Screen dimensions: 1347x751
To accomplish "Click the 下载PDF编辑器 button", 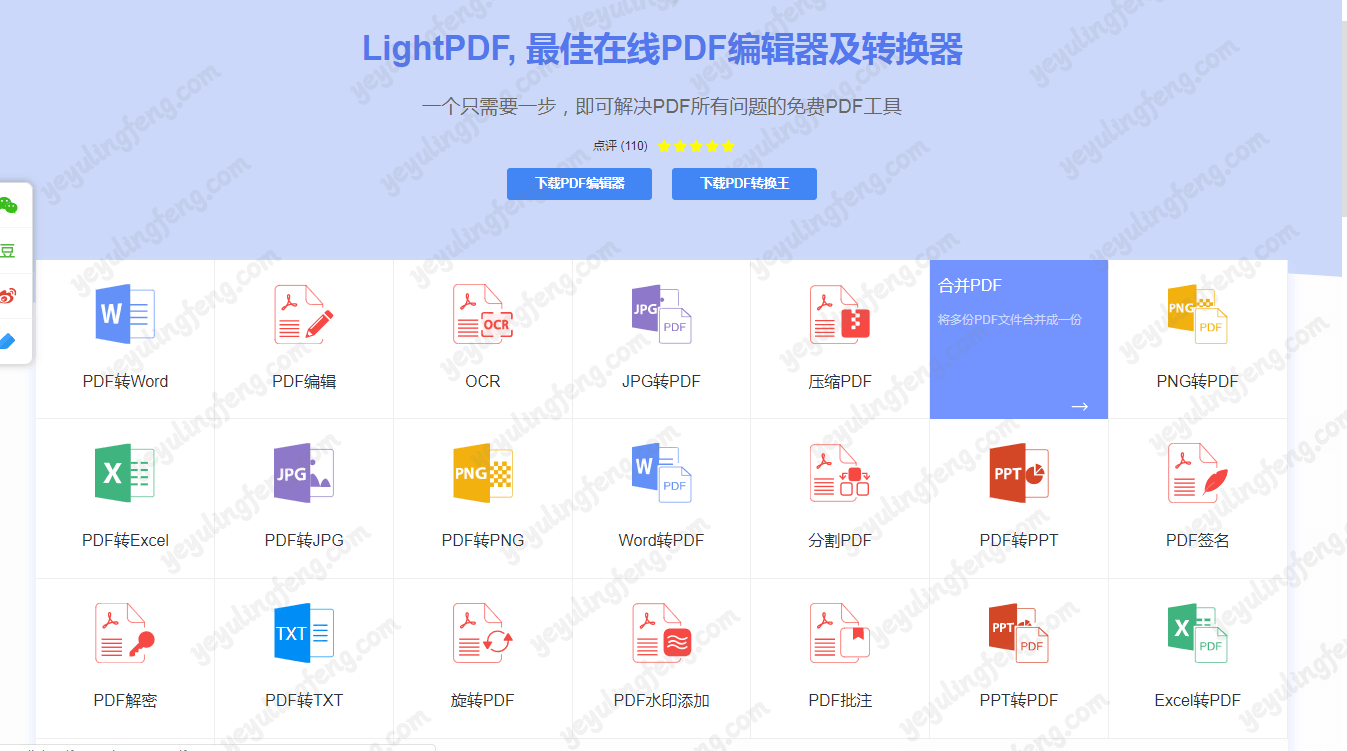I will 579,184.
